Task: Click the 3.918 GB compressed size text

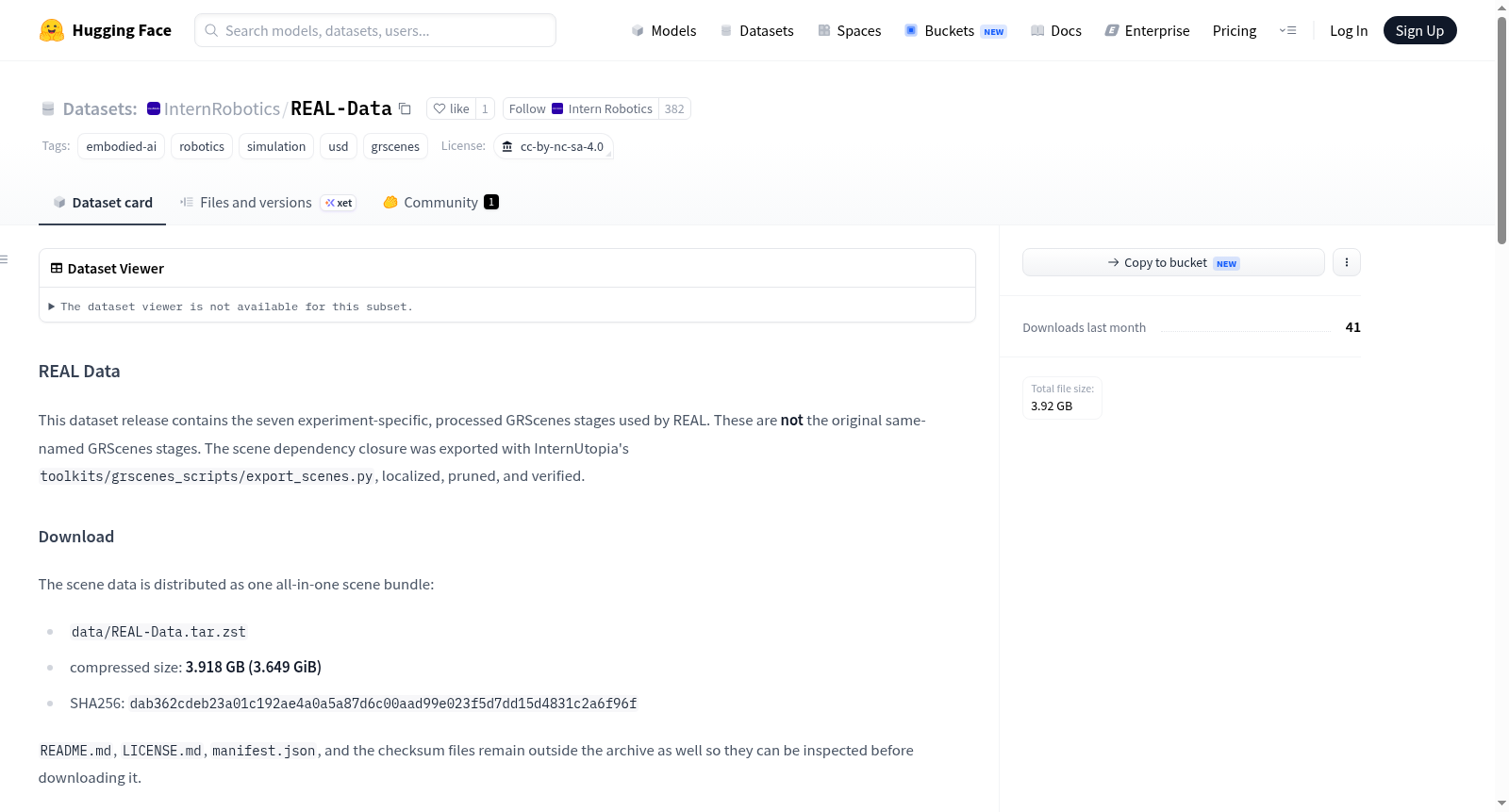Action: (x=254, y=667)
